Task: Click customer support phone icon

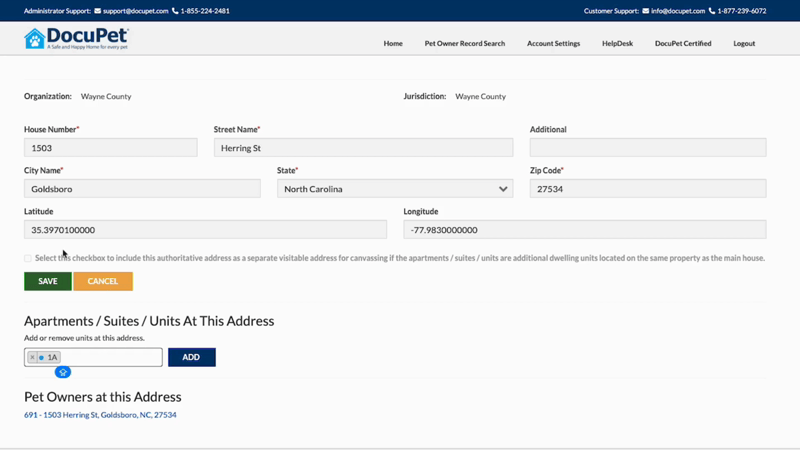Action: (x=712, y=11)
